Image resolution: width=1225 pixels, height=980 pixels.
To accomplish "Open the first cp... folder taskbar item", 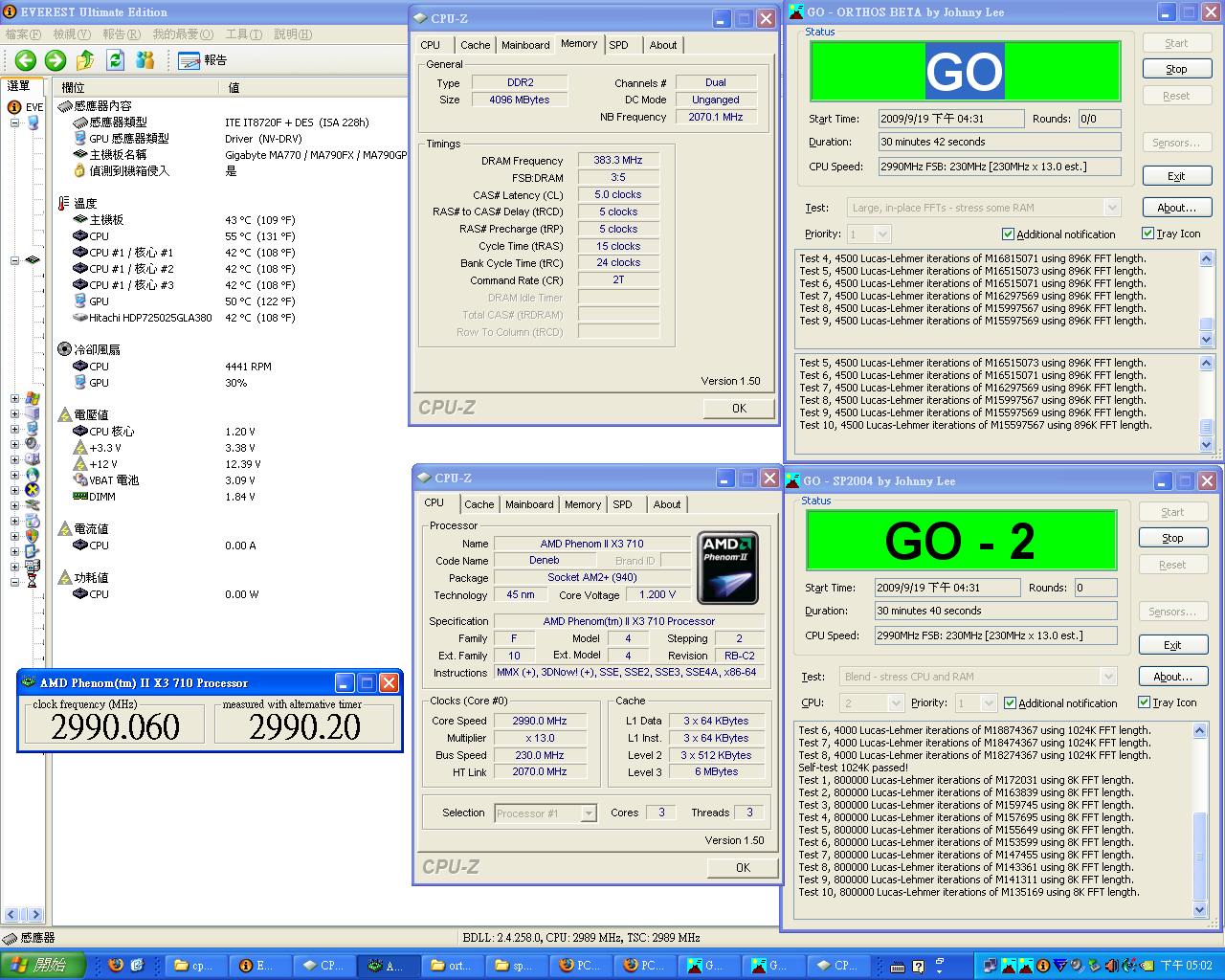I will point(196,966).
